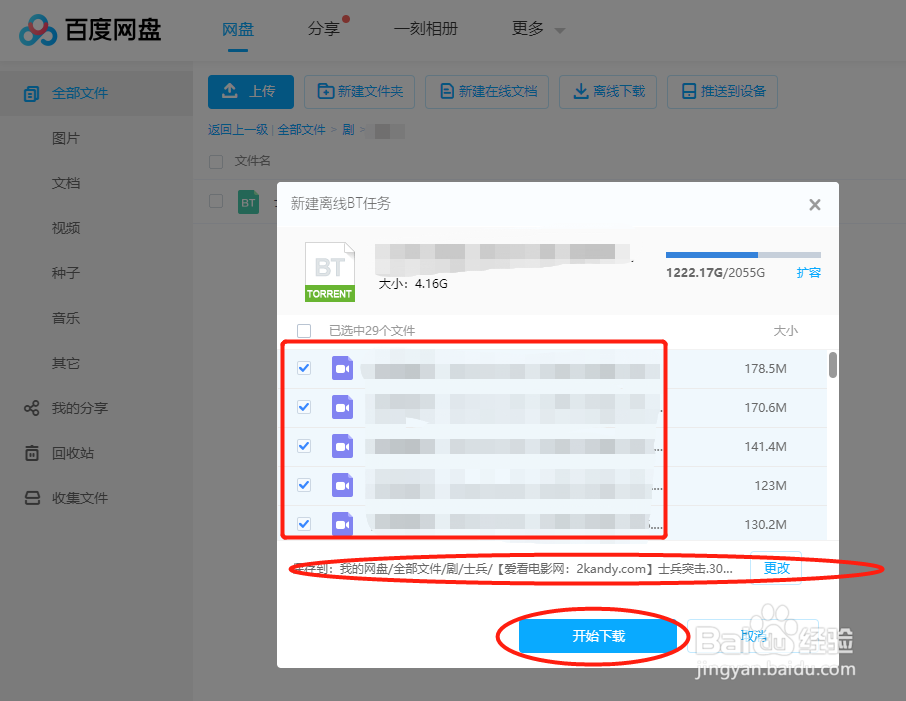This screenshot has width=906, height=701.
Task: Select 文档 in the sidebar
Action: click(x=66, y=183)
